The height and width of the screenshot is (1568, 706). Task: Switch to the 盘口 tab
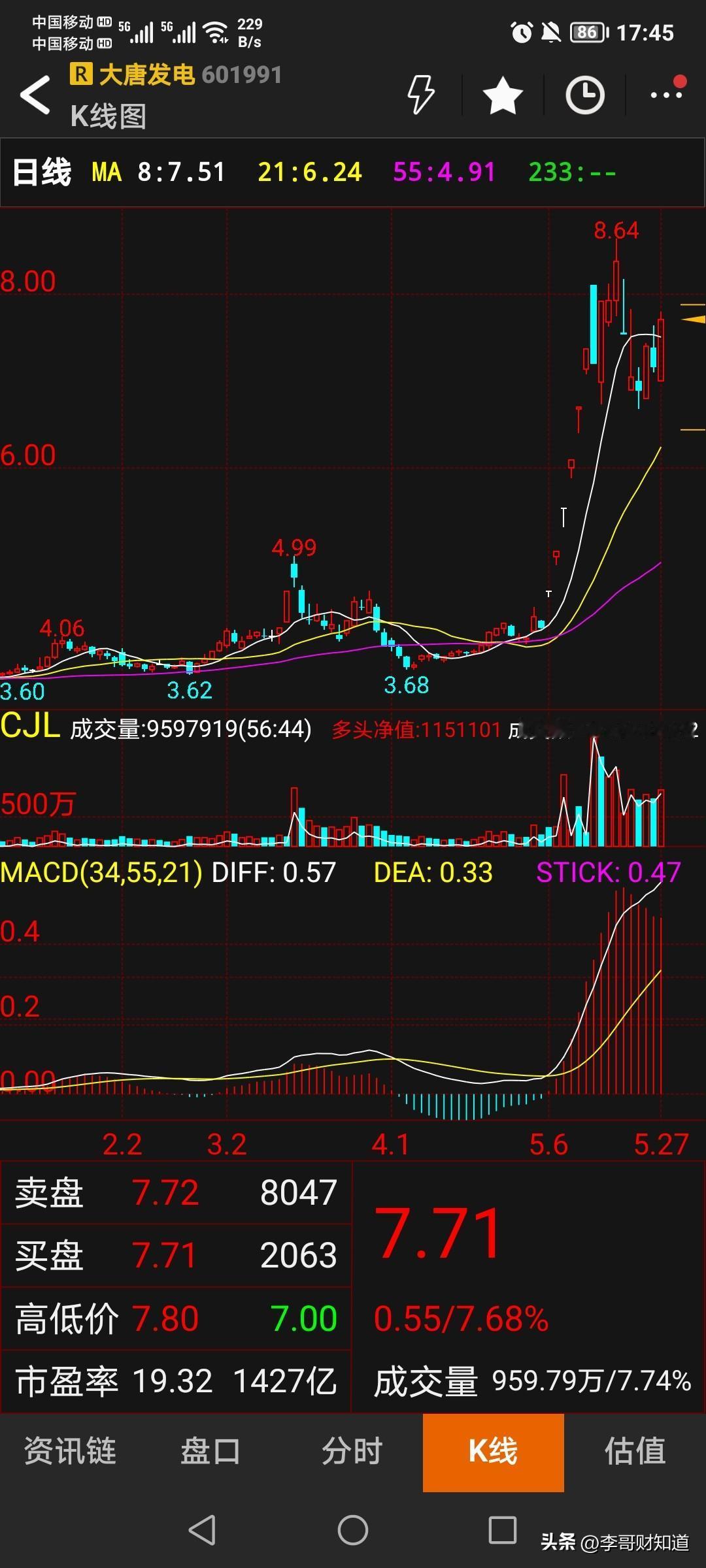tap(210, 1451)
